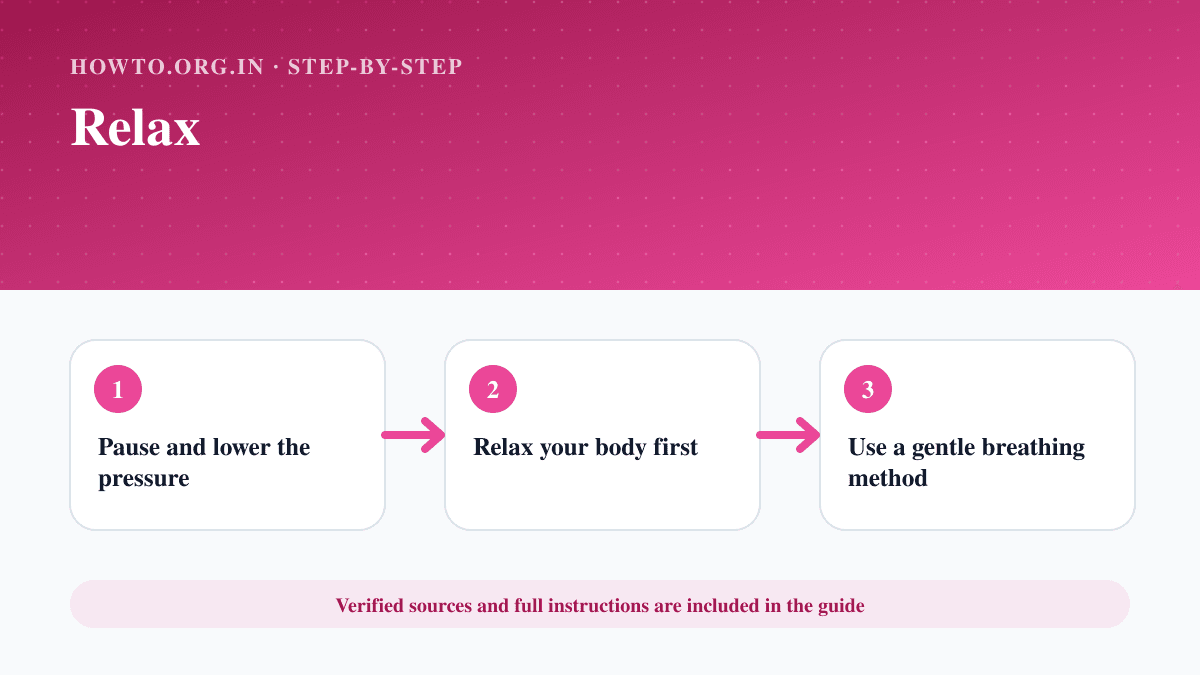
Task: Click the 'Verified sources and full instructions' banner
Action: pos(600,604)
